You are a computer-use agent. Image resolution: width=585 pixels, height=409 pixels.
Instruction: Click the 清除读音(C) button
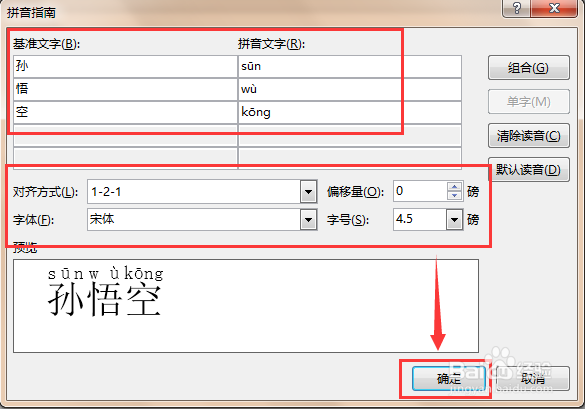pos(529,135)
